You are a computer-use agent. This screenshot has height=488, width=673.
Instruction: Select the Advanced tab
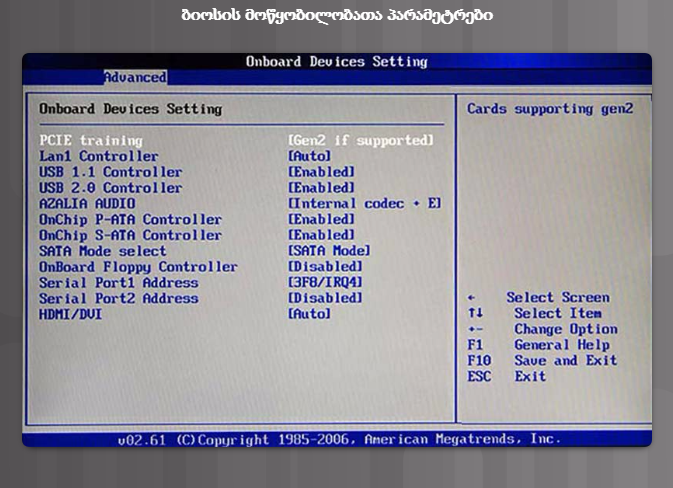(135, 77)
